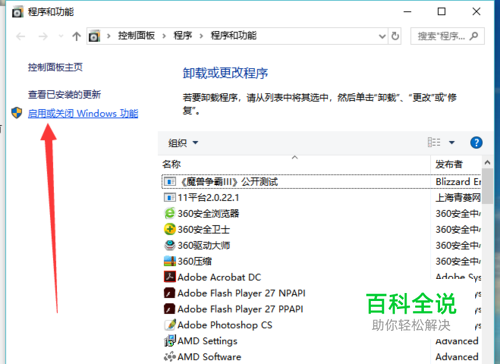Viewport: 500px width, 364px height.
Task: Open recent locations dropdown near navigation arrows
Action: coord(61,36)
